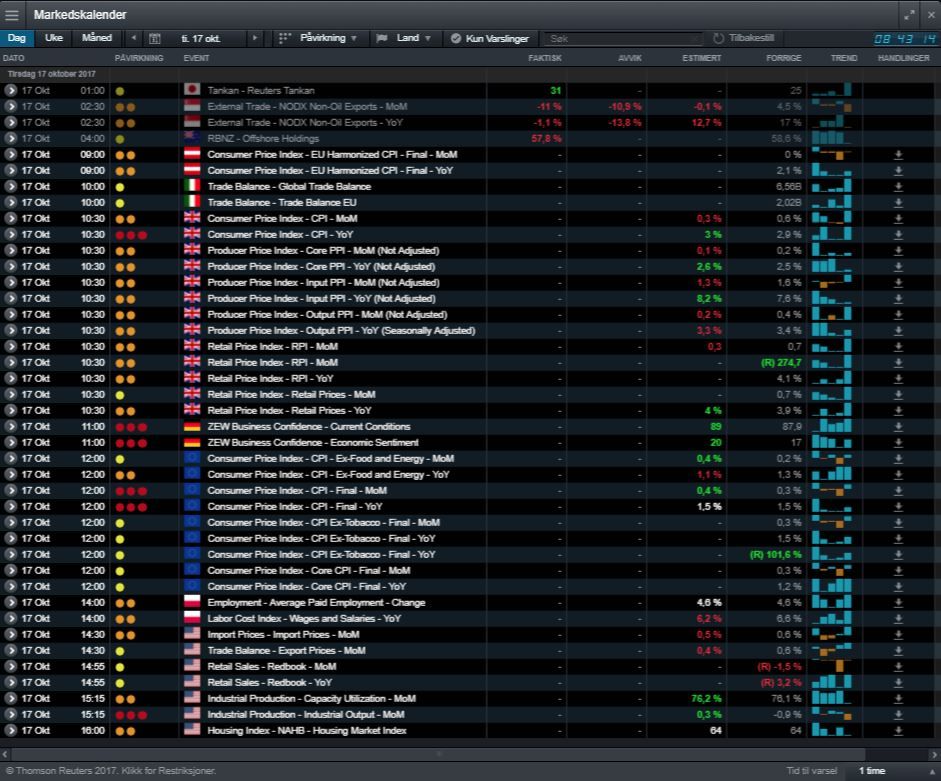941x781 pixels.
Task: Download icon for ZEW Economic Sentiment row
Action: click(898, 443)
